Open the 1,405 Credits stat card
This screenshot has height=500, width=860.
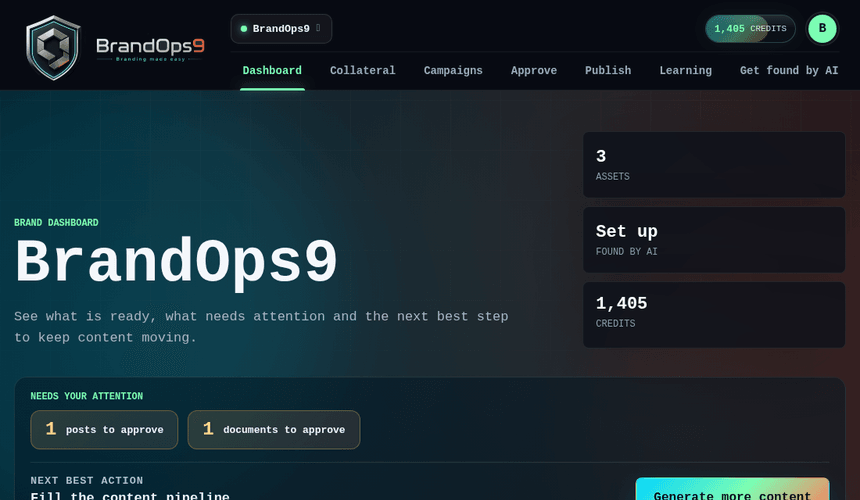pyautogui.click(x=714, y=315)
